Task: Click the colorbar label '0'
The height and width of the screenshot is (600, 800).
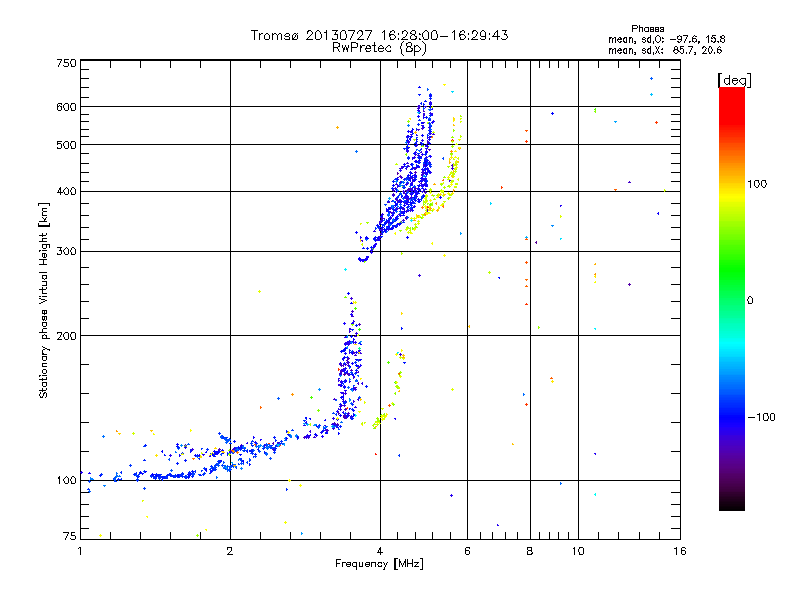Action: click(x=749, y=301)
